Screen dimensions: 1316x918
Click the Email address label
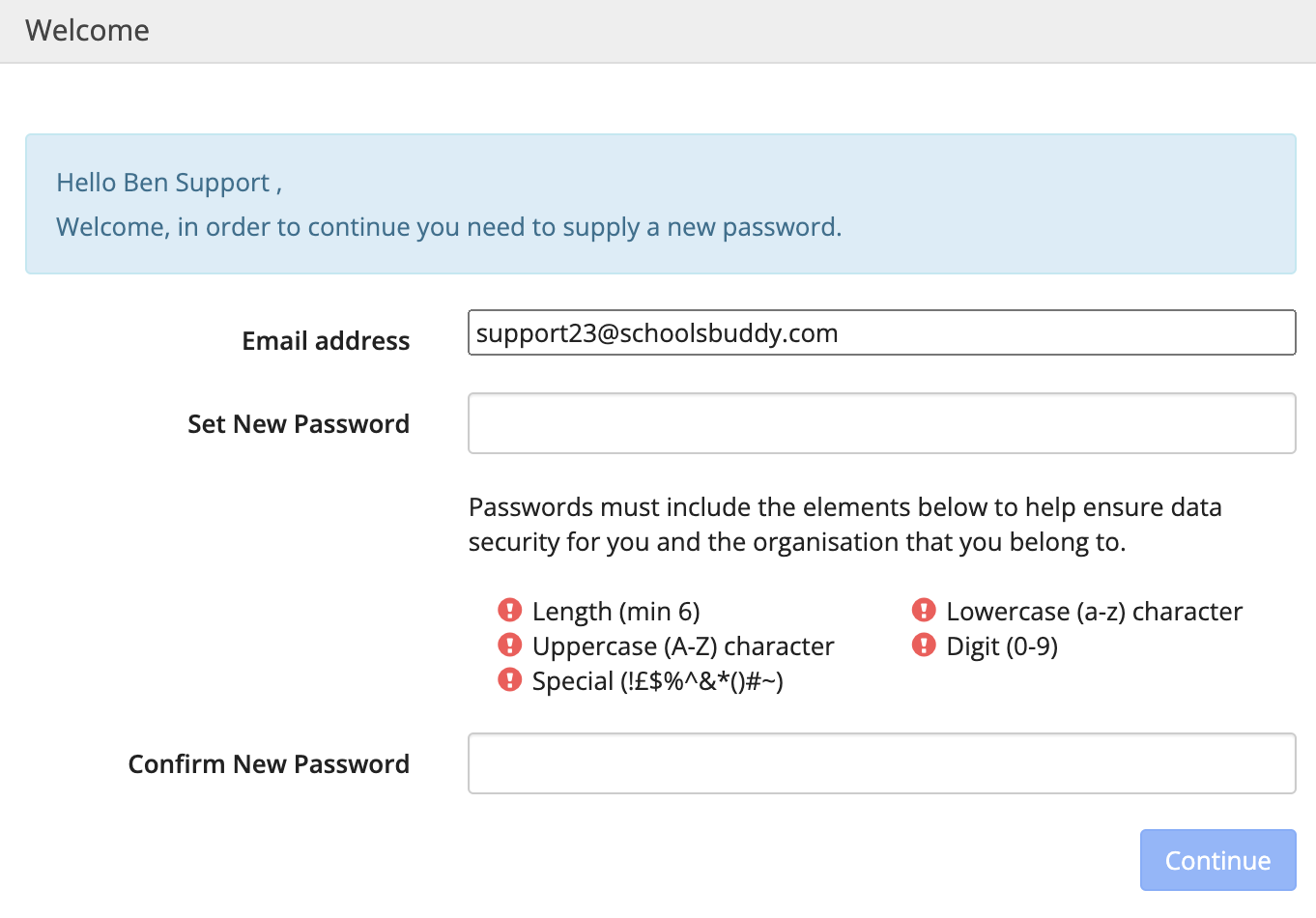tap(326, 341)
